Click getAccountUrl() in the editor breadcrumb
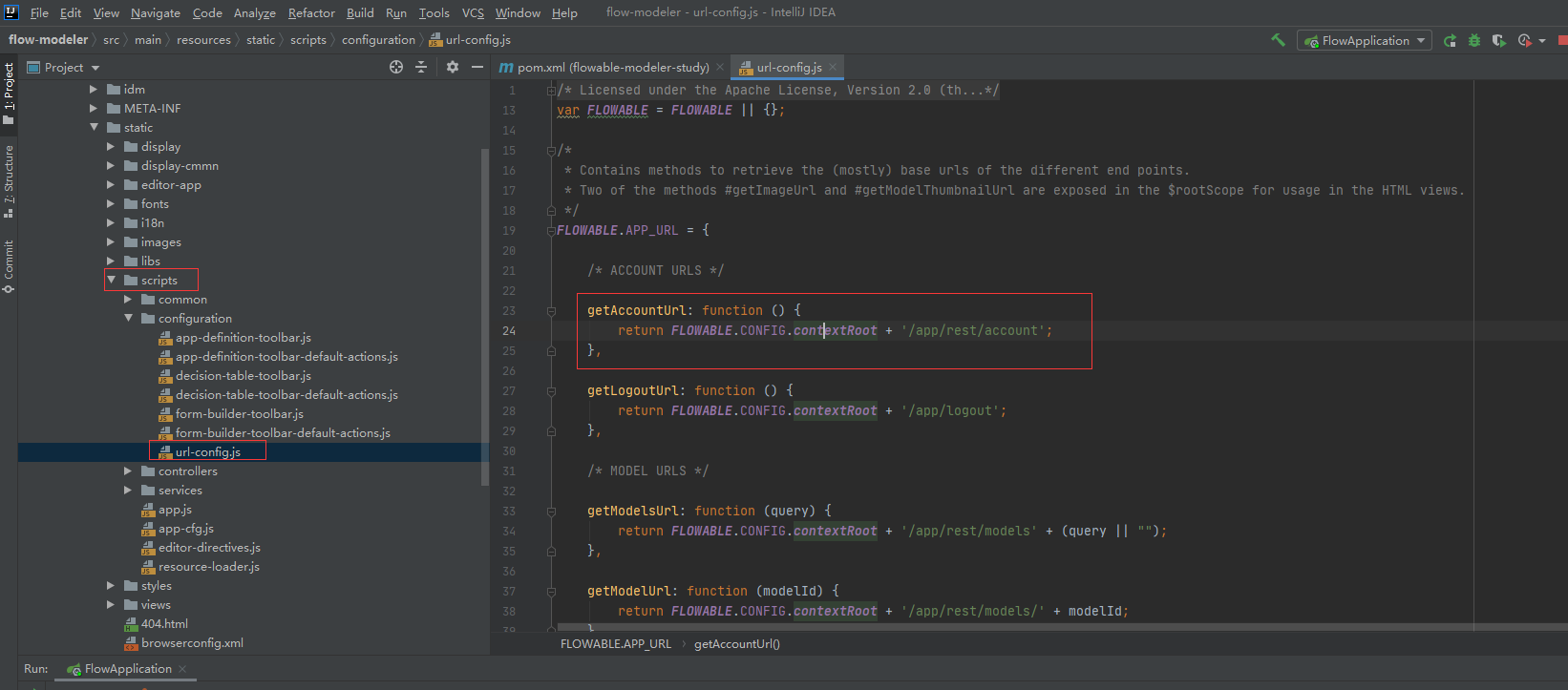Image resolution: width=1568 pixels, height=690 pixels. 737,643
